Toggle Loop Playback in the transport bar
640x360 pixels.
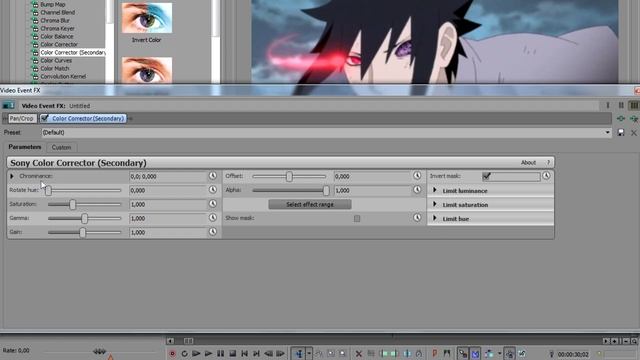184,353
